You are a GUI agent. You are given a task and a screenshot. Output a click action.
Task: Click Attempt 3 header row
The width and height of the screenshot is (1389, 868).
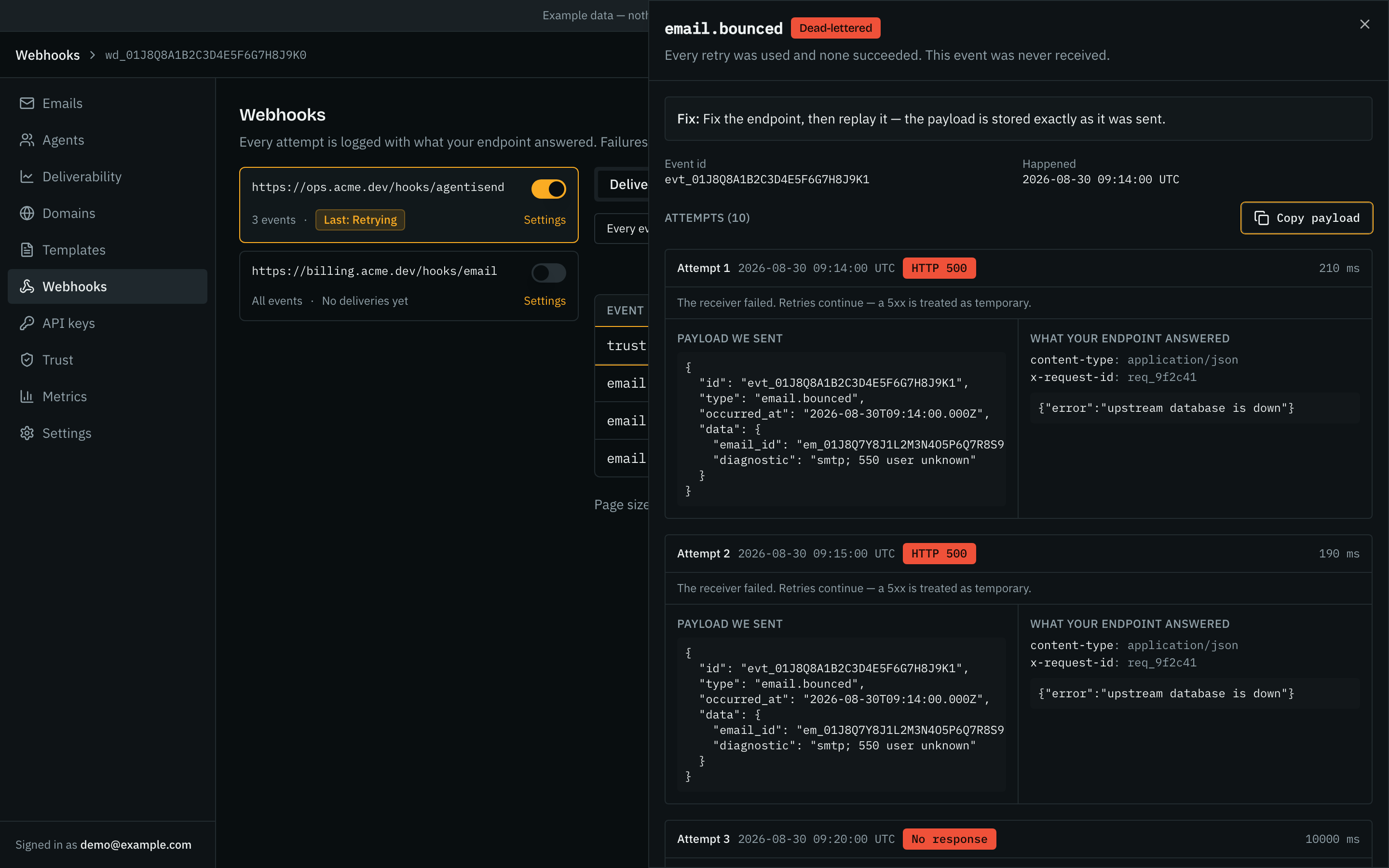[x=1018, y=839]
